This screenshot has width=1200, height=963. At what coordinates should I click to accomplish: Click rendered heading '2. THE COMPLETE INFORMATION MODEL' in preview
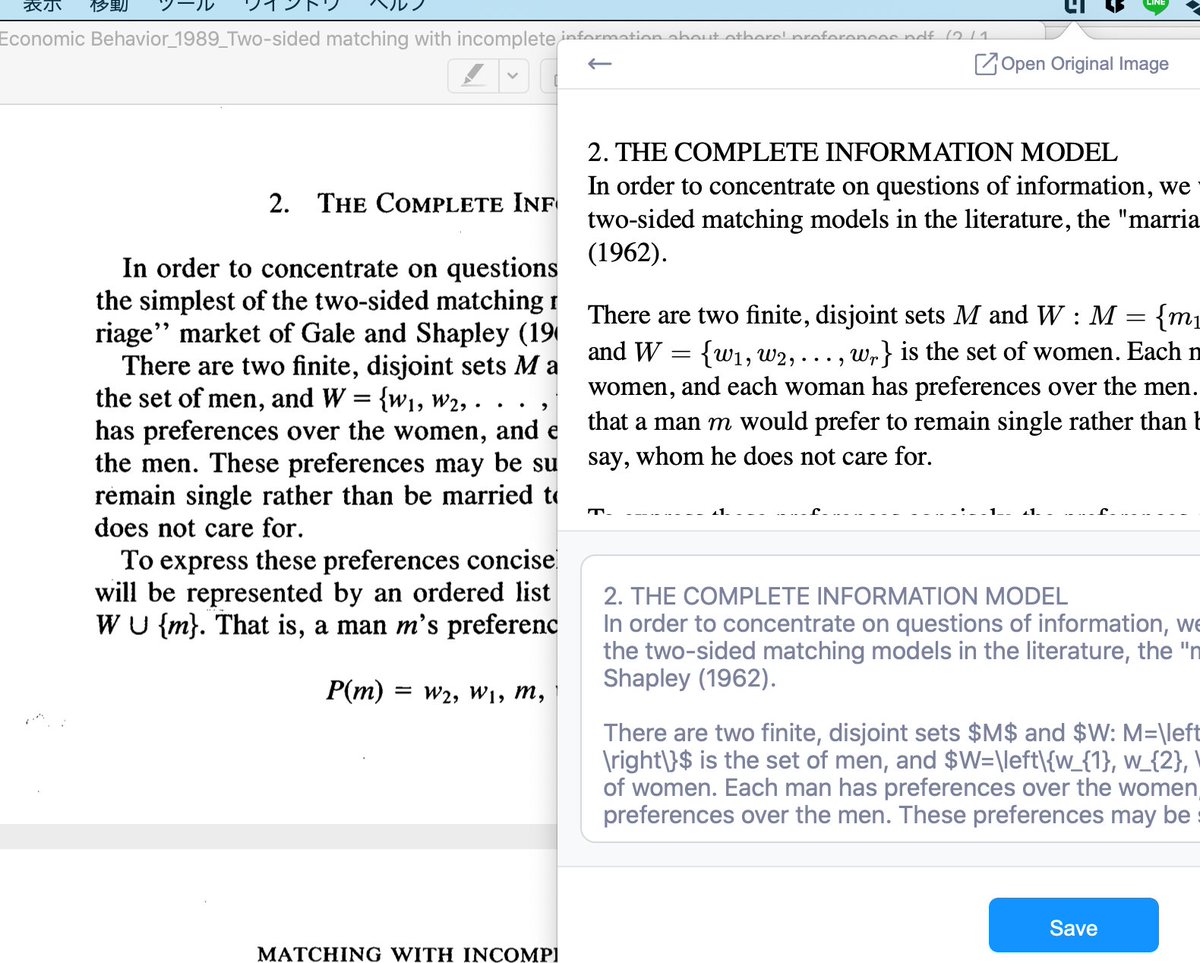pyautogui.click(x=852, y=152)
